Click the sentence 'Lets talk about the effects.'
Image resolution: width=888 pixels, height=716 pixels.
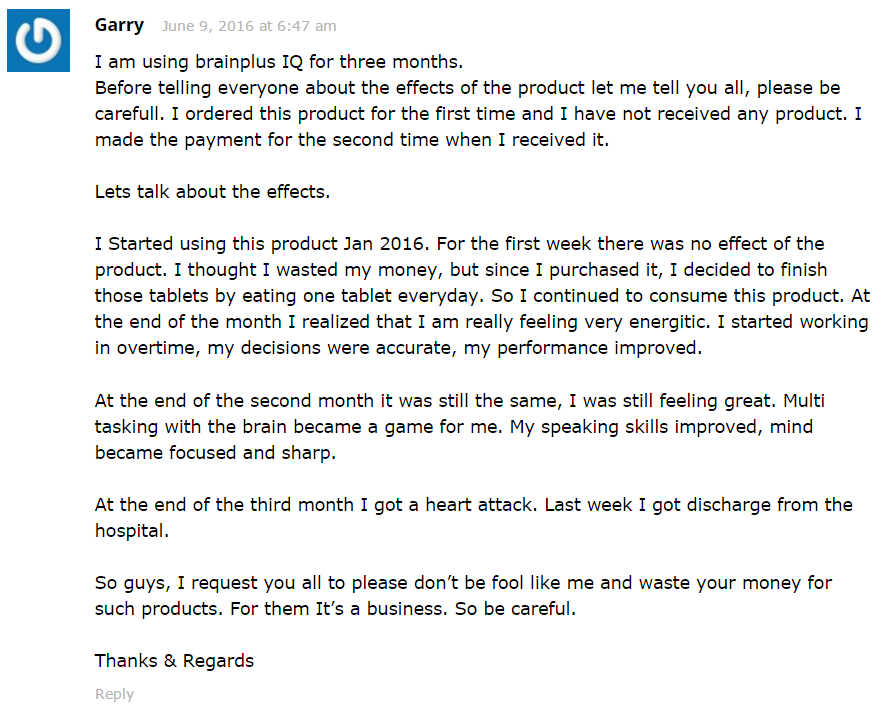coord(212,191)
